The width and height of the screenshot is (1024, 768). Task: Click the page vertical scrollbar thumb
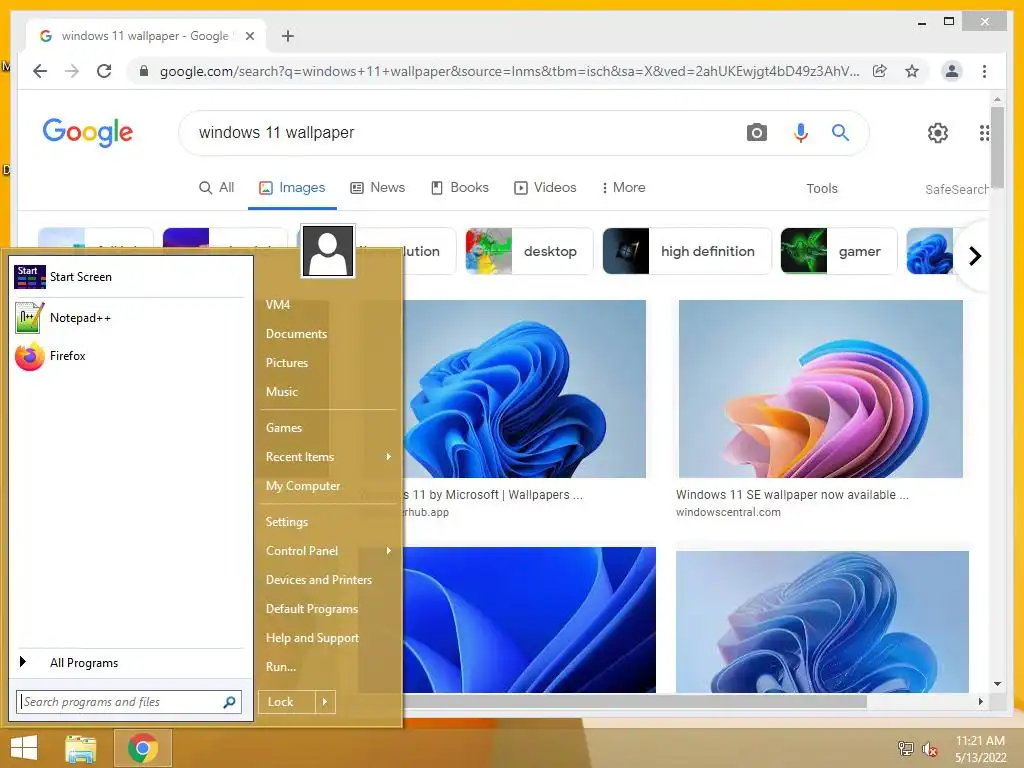997,147
